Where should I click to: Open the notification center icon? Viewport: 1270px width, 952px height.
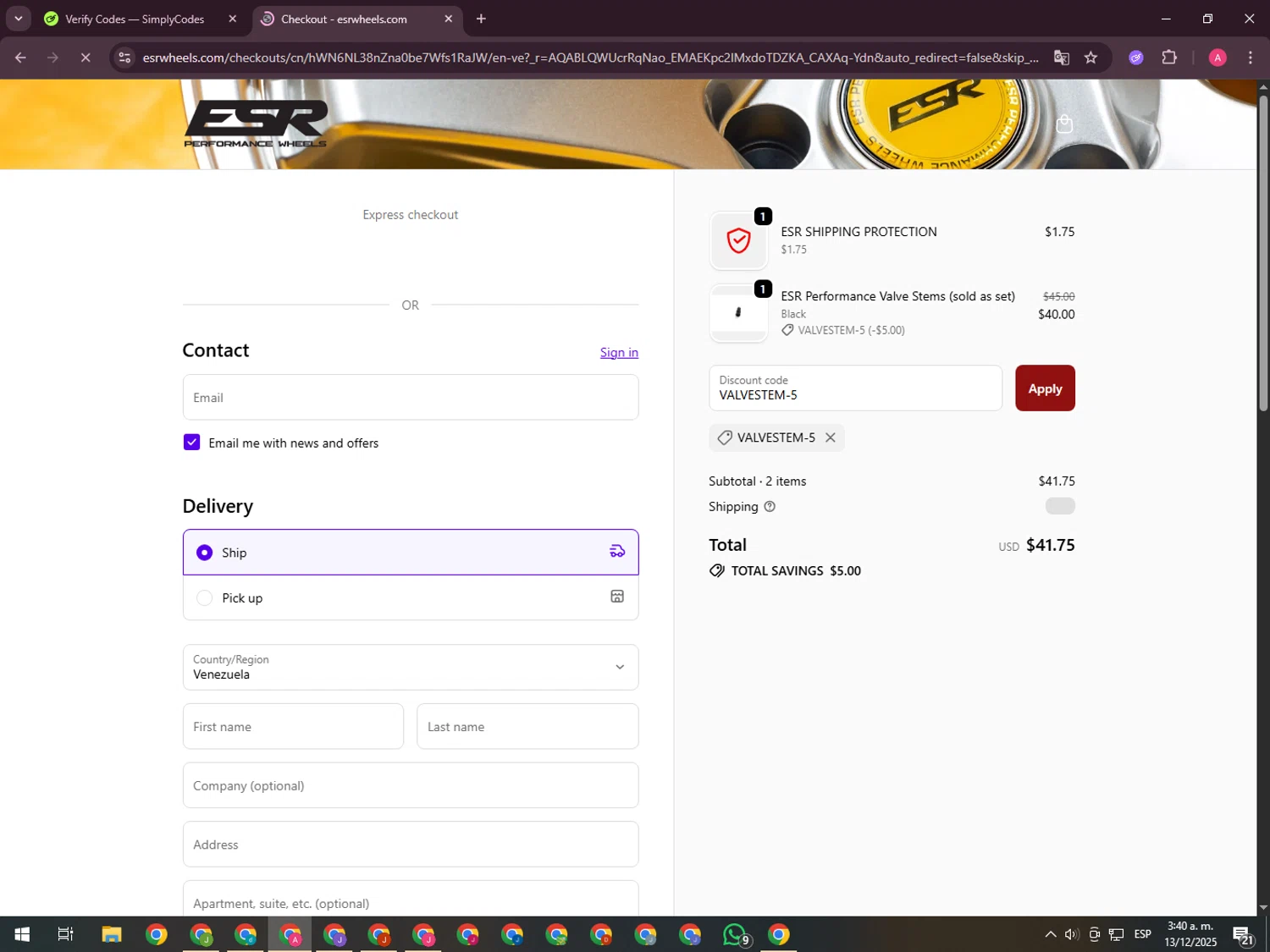point(1243,934)
